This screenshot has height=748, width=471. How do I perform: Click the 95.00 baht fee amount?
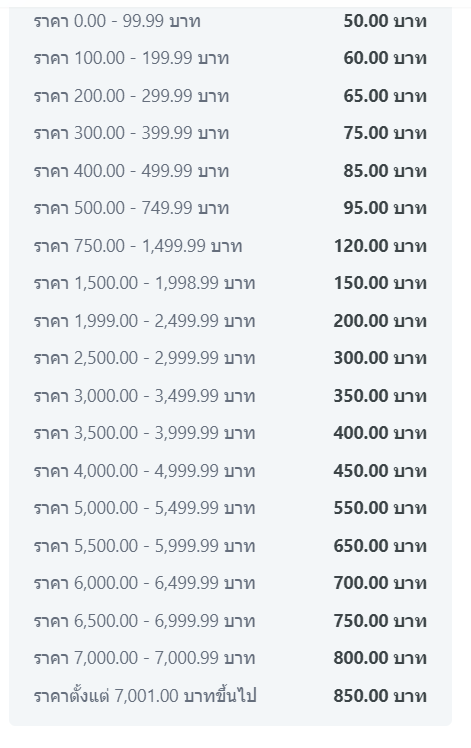point(385,208)
